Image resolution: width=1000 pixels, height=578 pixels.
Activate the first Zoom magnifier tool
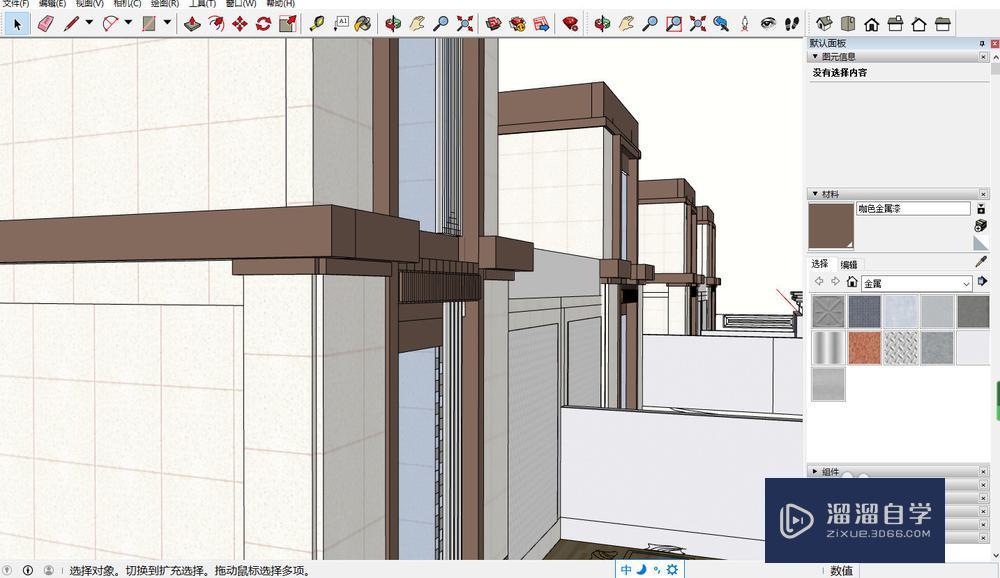coord(441,24)
